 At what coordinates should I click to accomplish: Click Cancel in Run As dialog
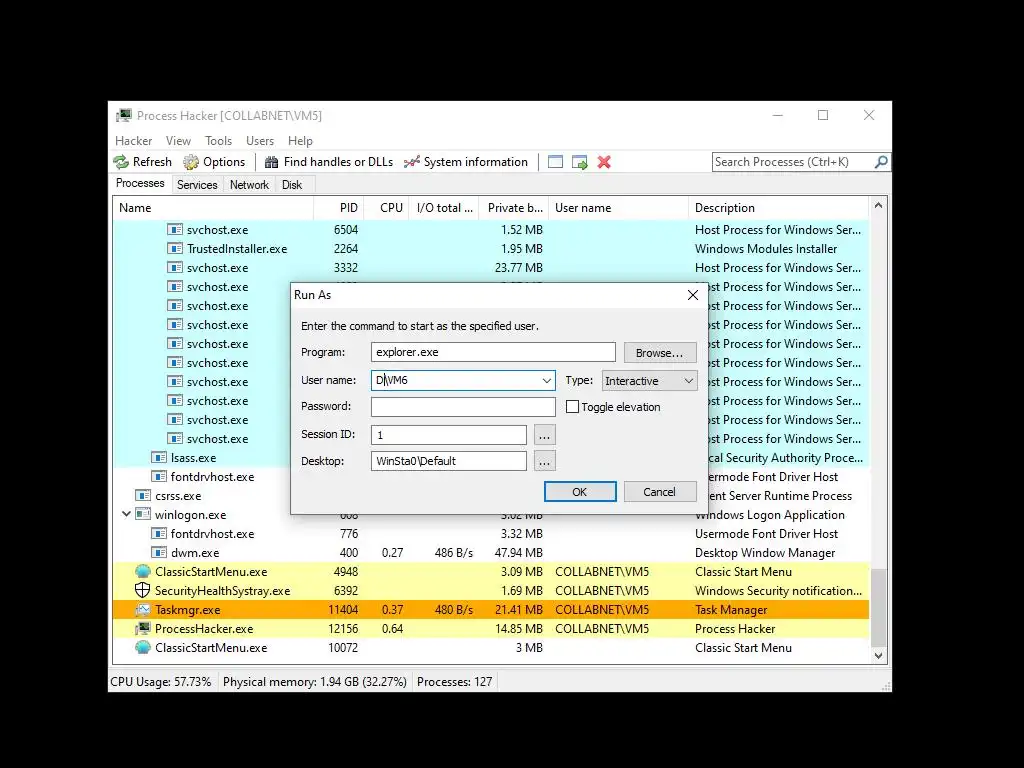click(660, 492)
